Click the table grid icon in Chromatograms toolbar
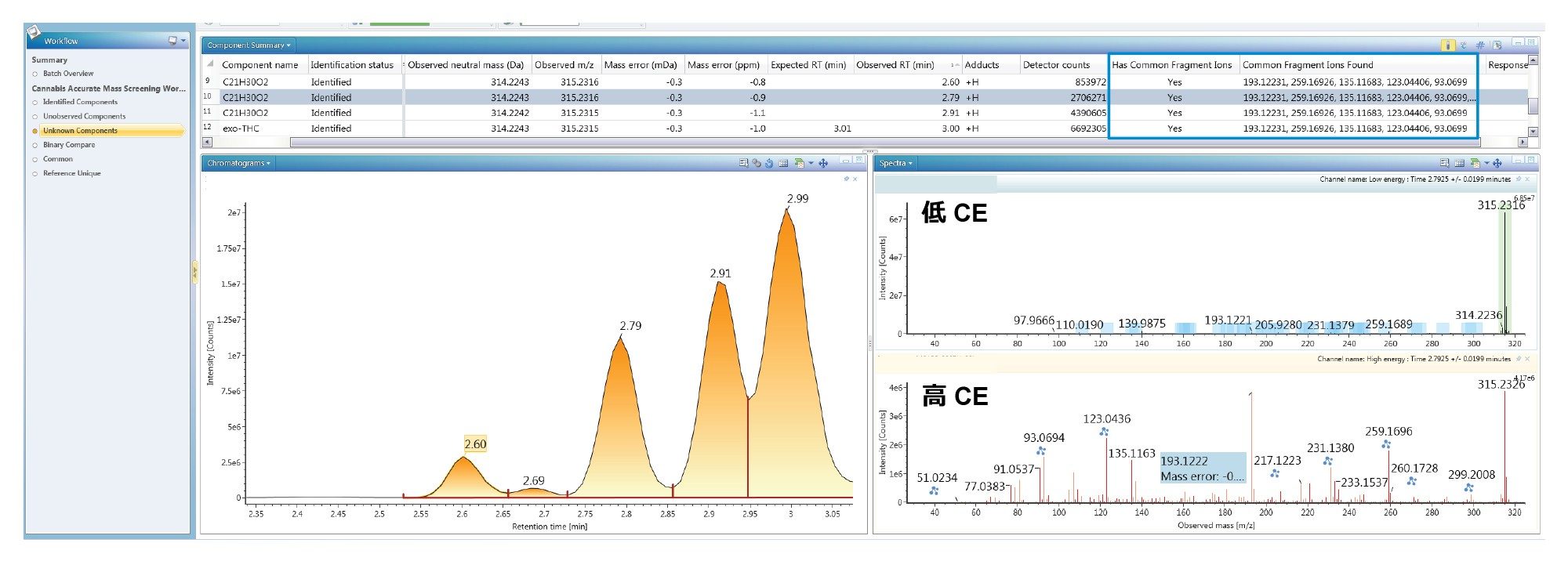This screenshot has width=1568, height=561. point(783,163)
